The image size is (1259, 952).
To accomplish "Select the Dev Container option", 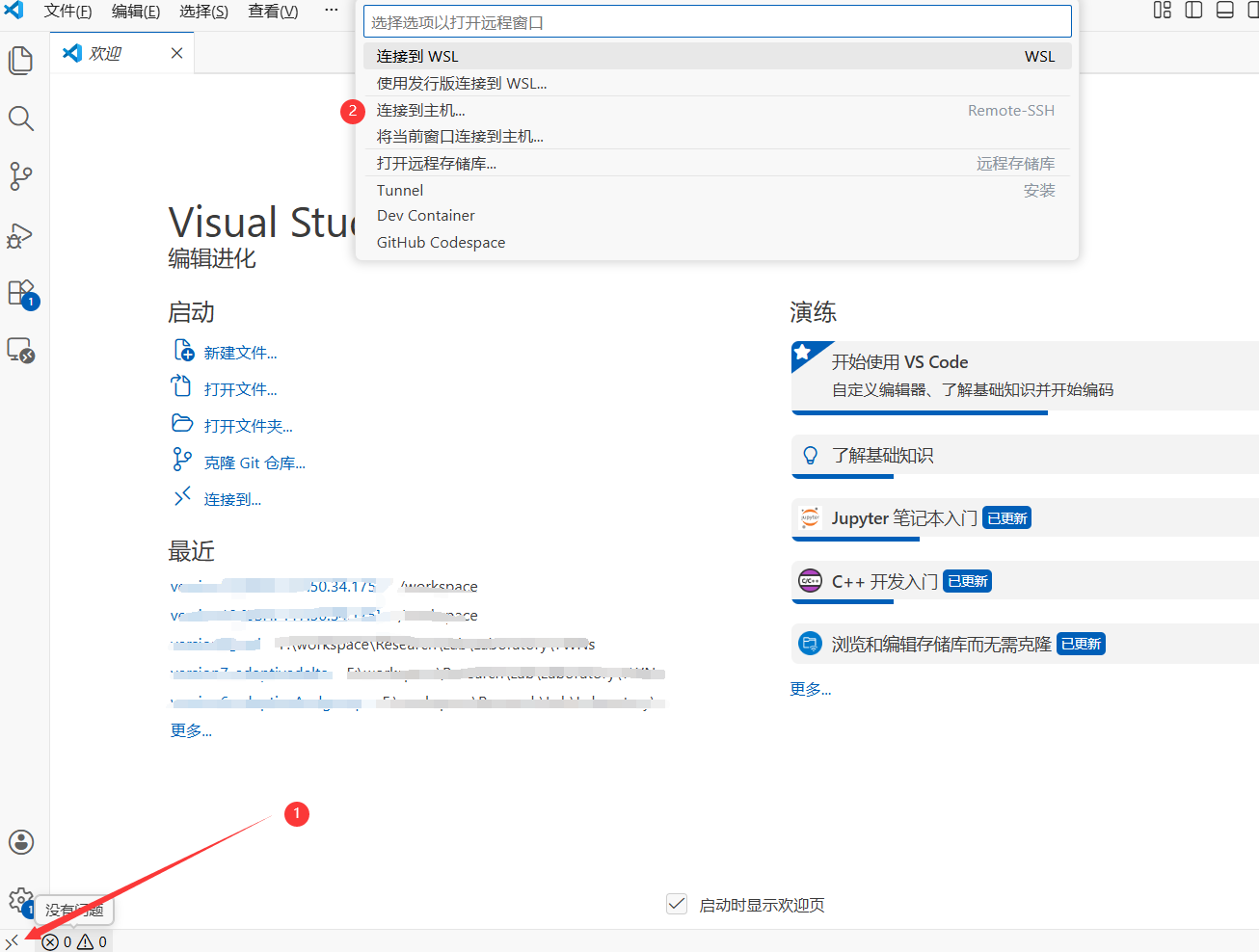I will pos(717,216).
